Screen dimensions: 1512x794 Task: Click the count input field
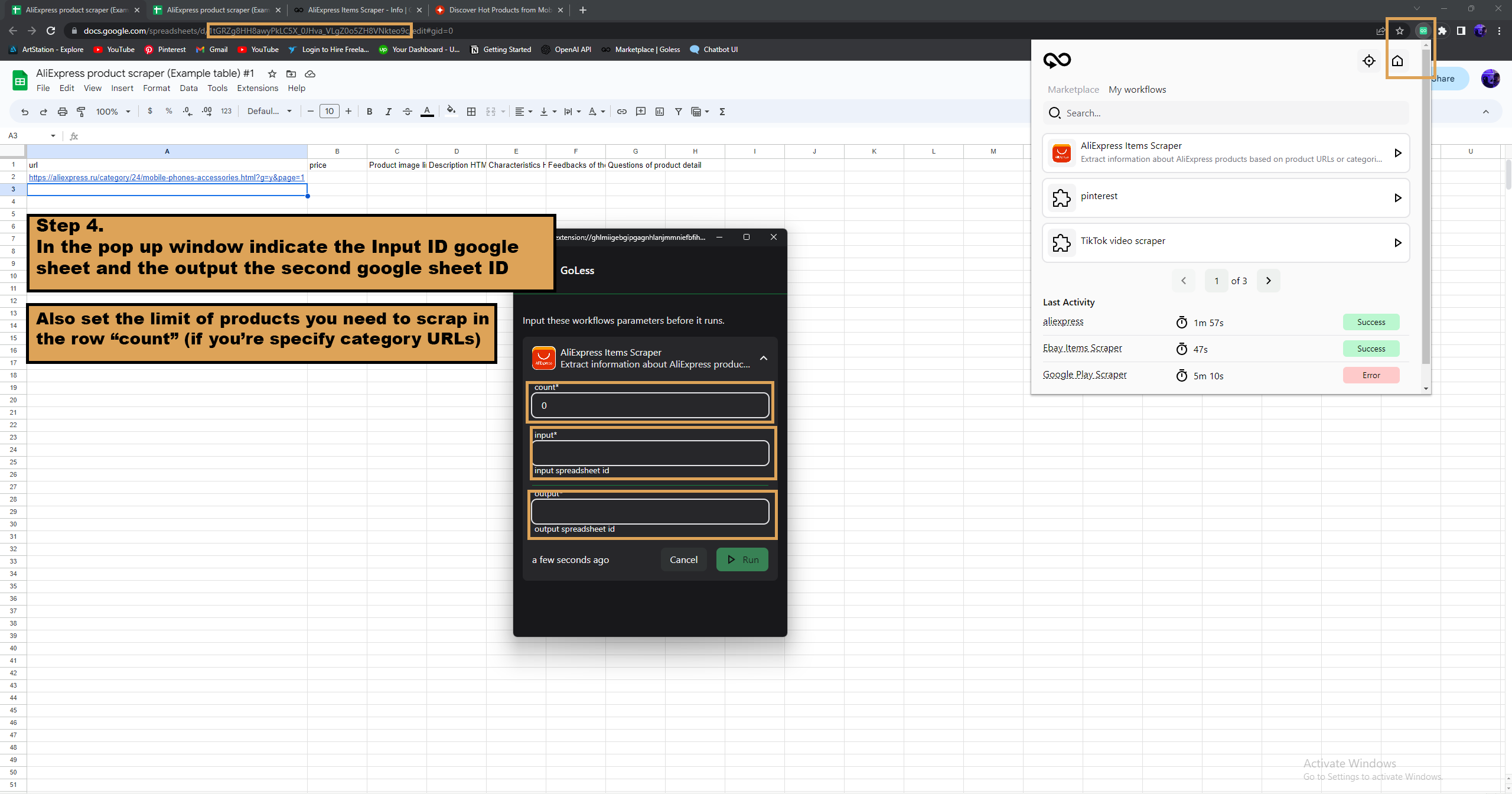[x=650, y=405]
